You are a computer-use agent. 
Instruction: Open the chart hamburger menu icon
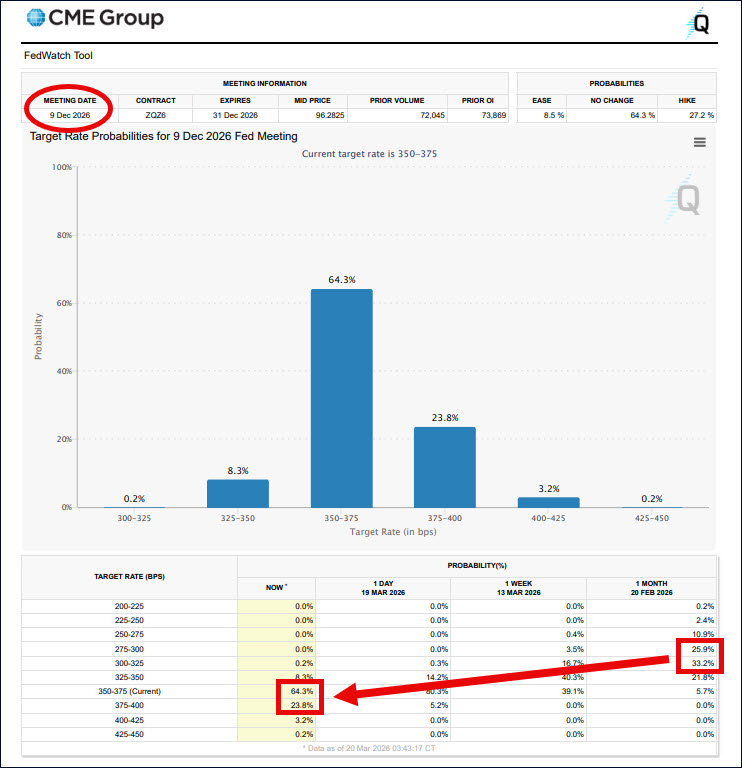(x=700, y=142)
